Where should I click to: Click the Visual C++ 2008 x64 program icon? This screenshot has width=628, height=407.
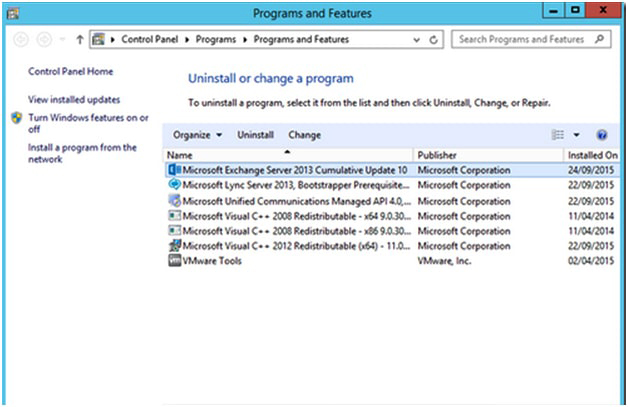click(174, 216)
